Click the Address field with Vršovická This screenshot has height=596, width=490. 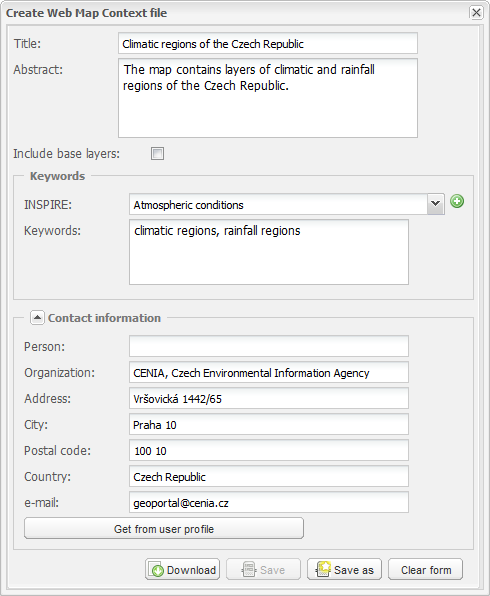click(x=269, y=398)
